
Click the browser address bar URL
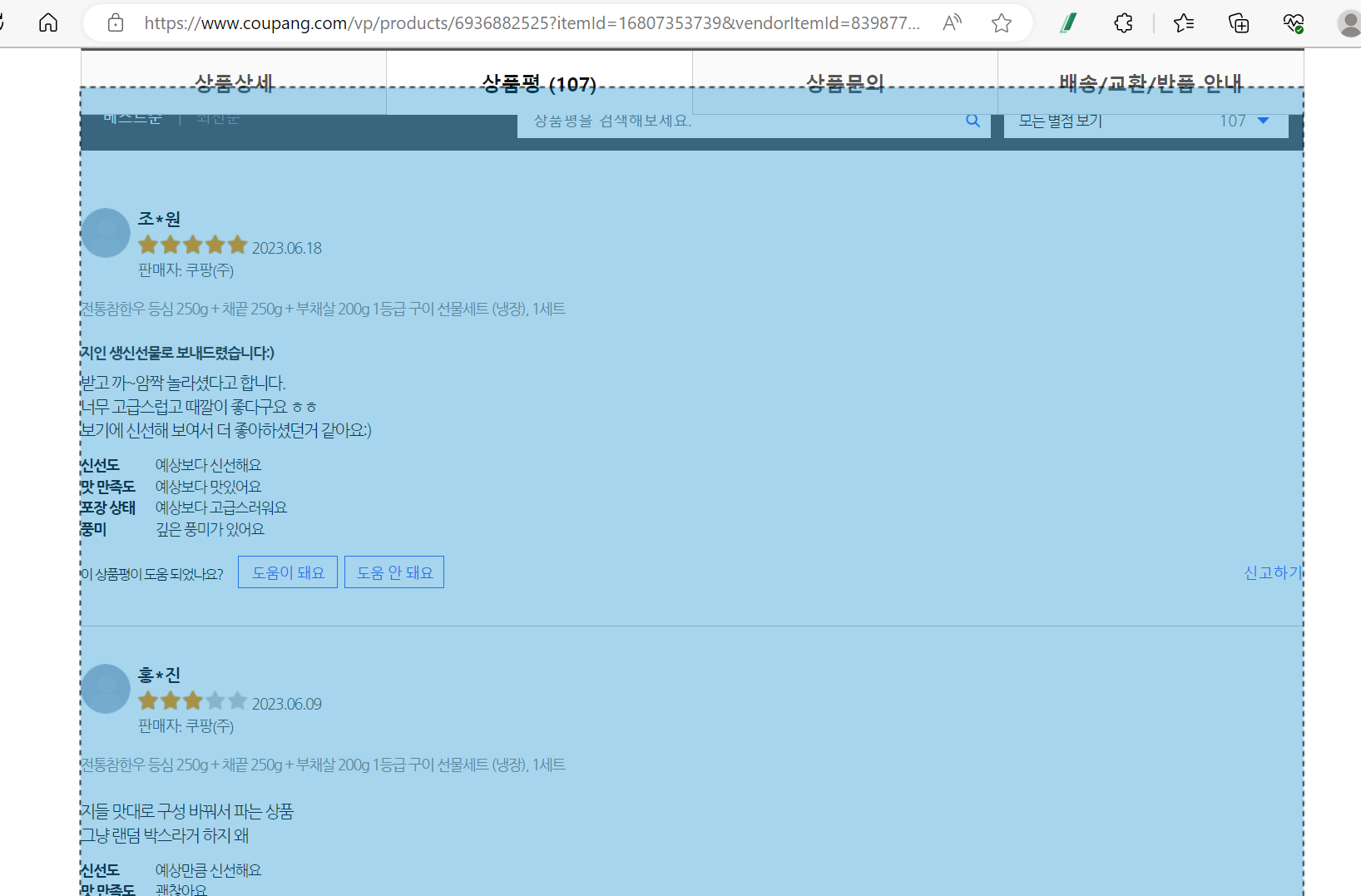coord(532,23)
